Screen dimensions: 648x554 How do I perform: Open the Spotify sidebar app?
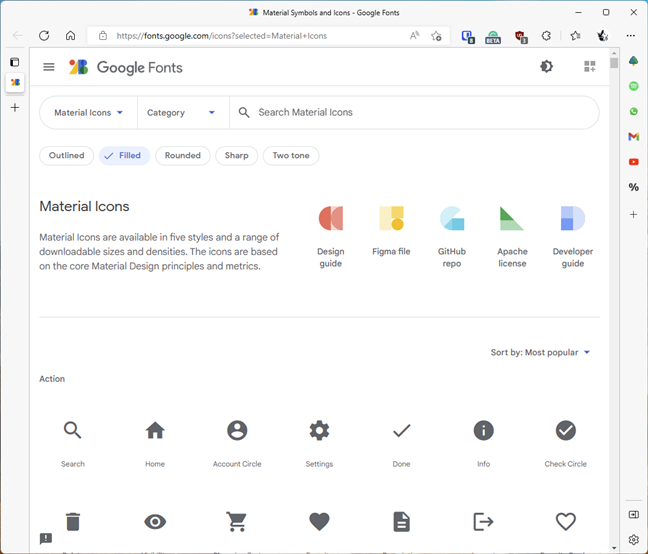tap(634, 86)
